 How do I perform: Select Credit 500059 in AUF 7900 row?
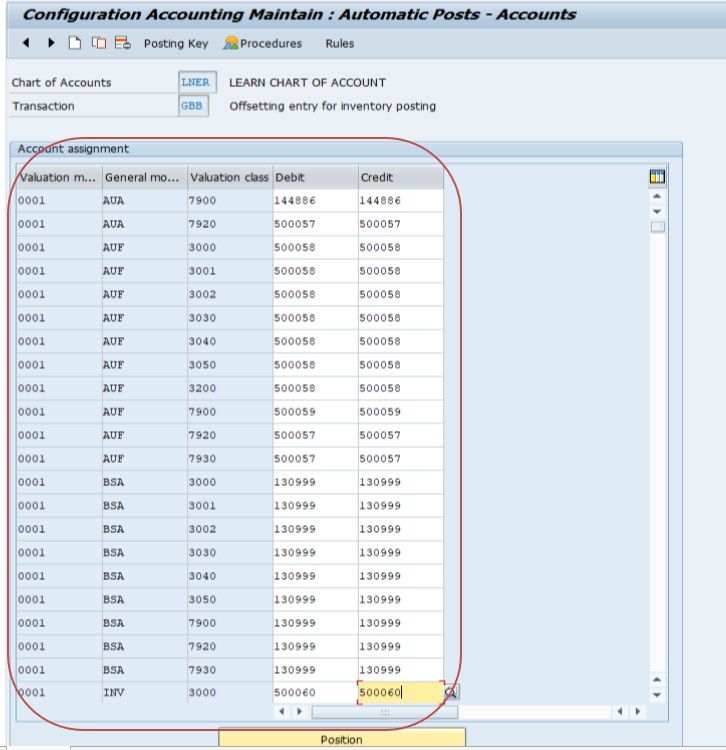[401, 412]
